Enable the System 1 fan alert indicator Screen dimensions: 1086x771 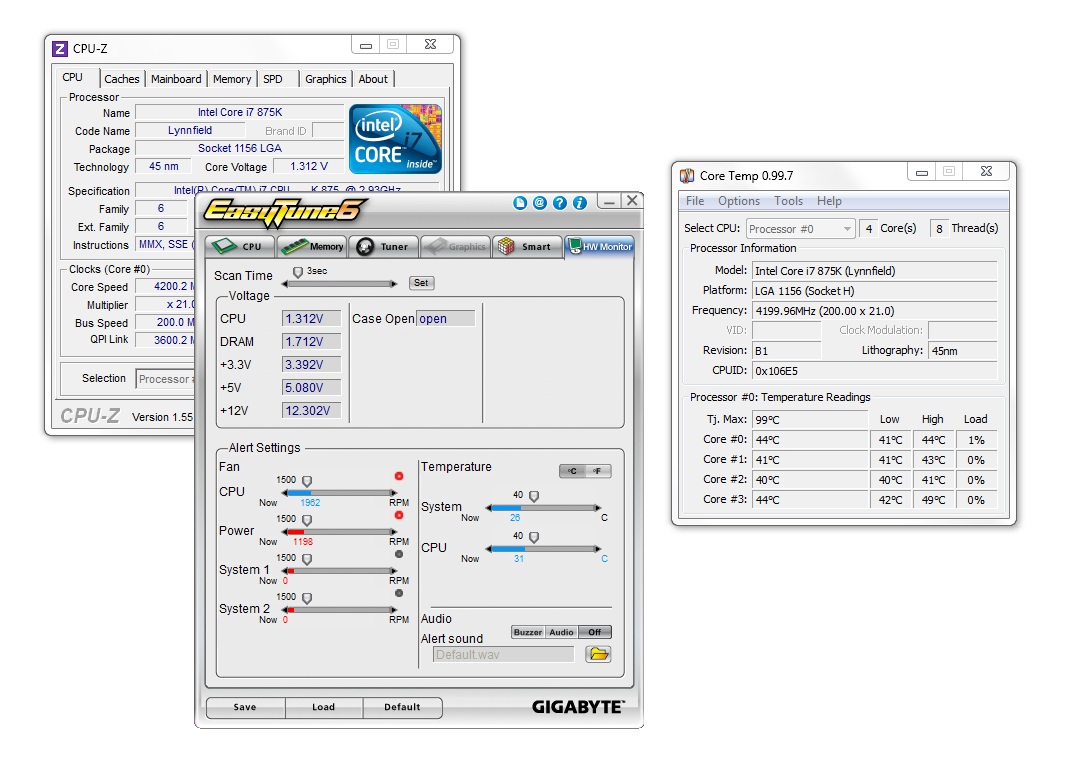(399, 554)
